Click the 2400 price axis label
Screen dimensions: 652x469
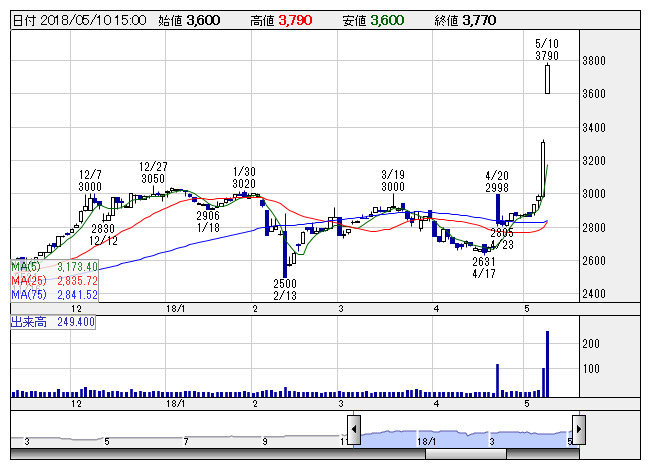tap(594, 294)
